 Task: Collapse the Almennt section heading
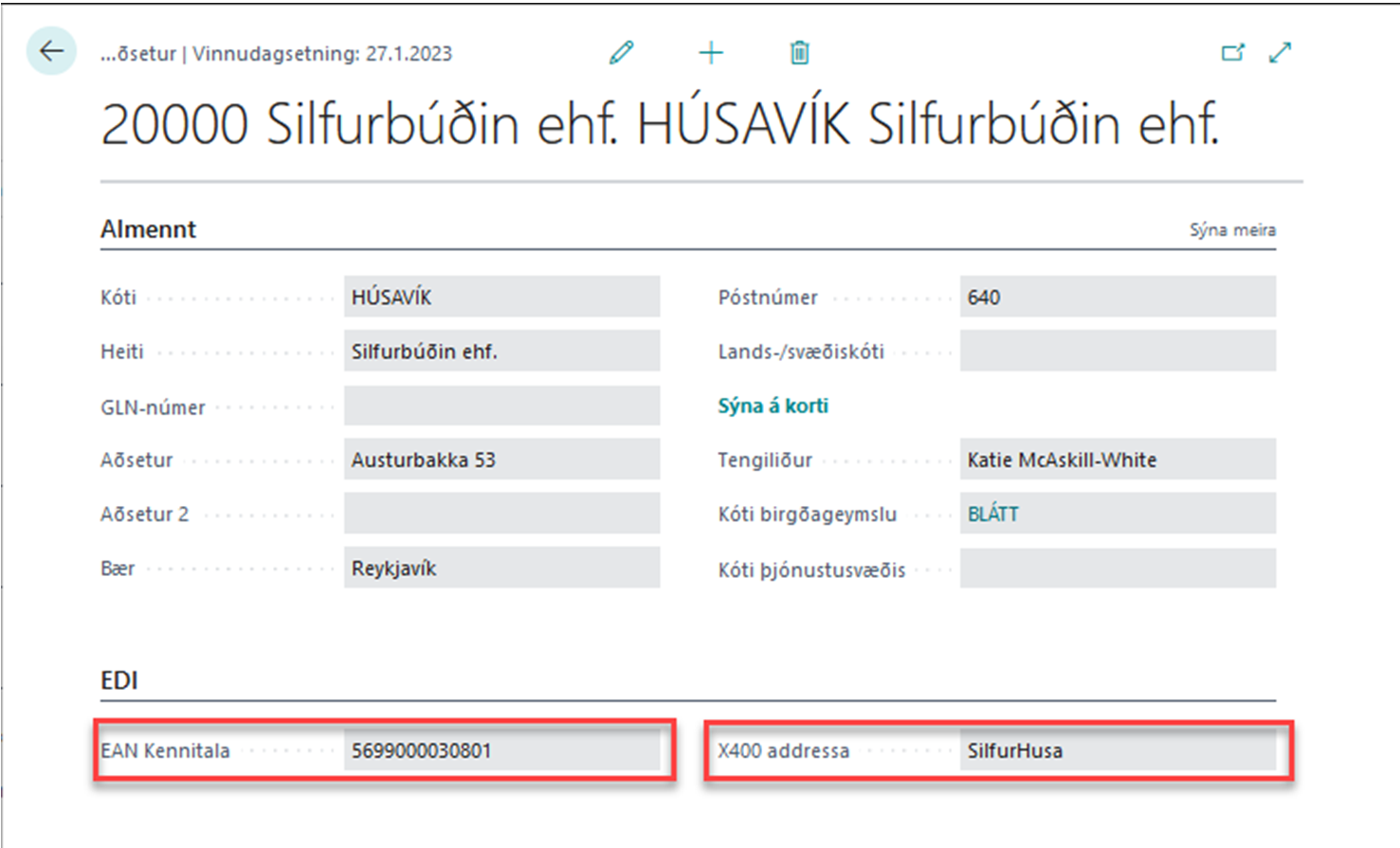coord(149,229)
